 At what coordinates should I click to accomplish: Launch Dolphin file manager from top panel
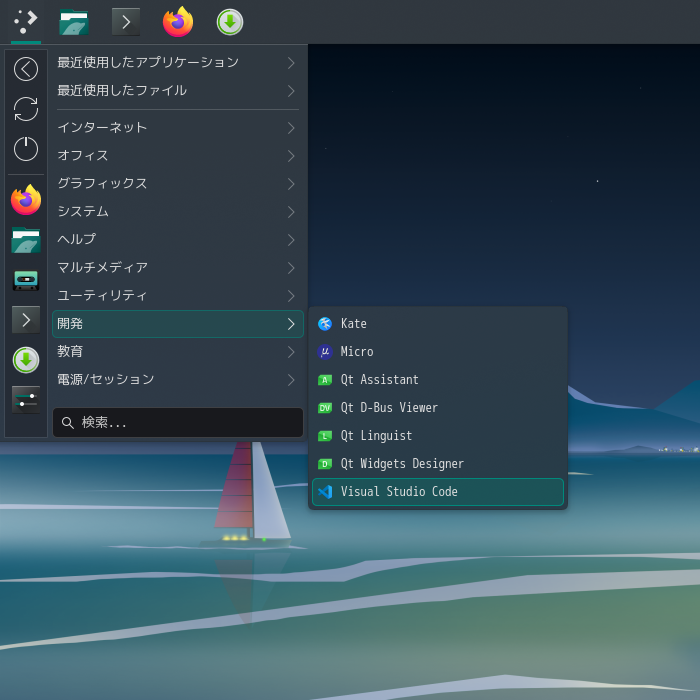click(x=74, y=21)
